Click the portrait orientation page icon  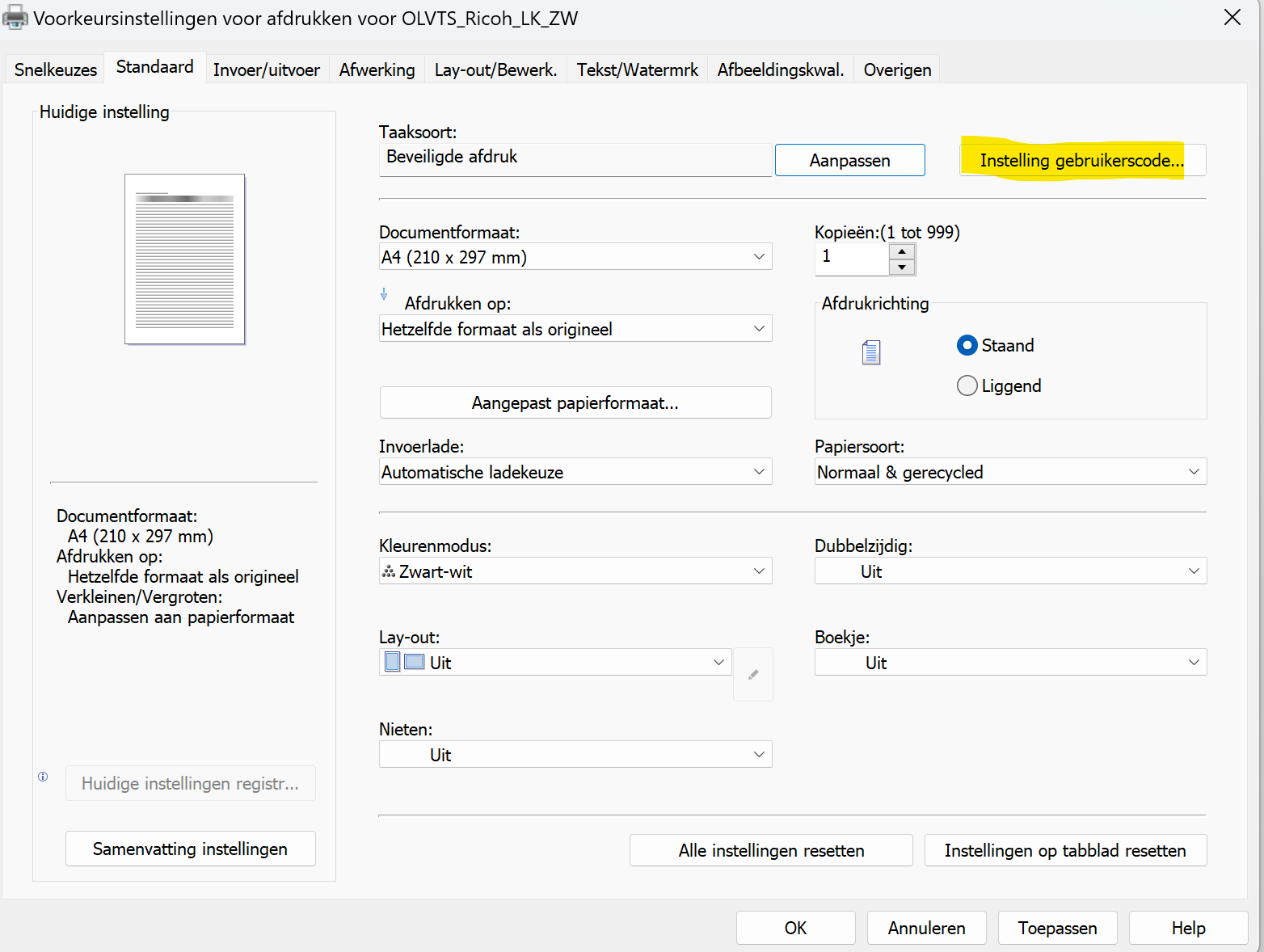point(870,352)
